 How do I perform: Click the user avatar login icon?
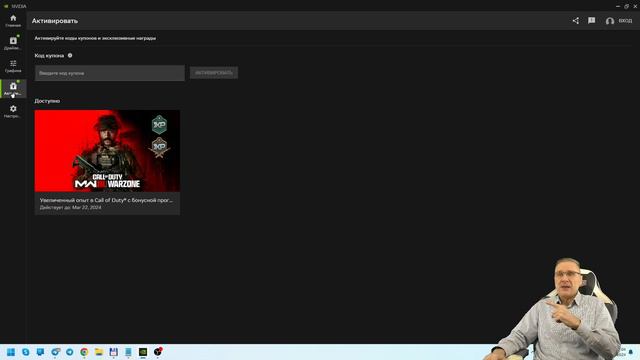coord(610,21)
